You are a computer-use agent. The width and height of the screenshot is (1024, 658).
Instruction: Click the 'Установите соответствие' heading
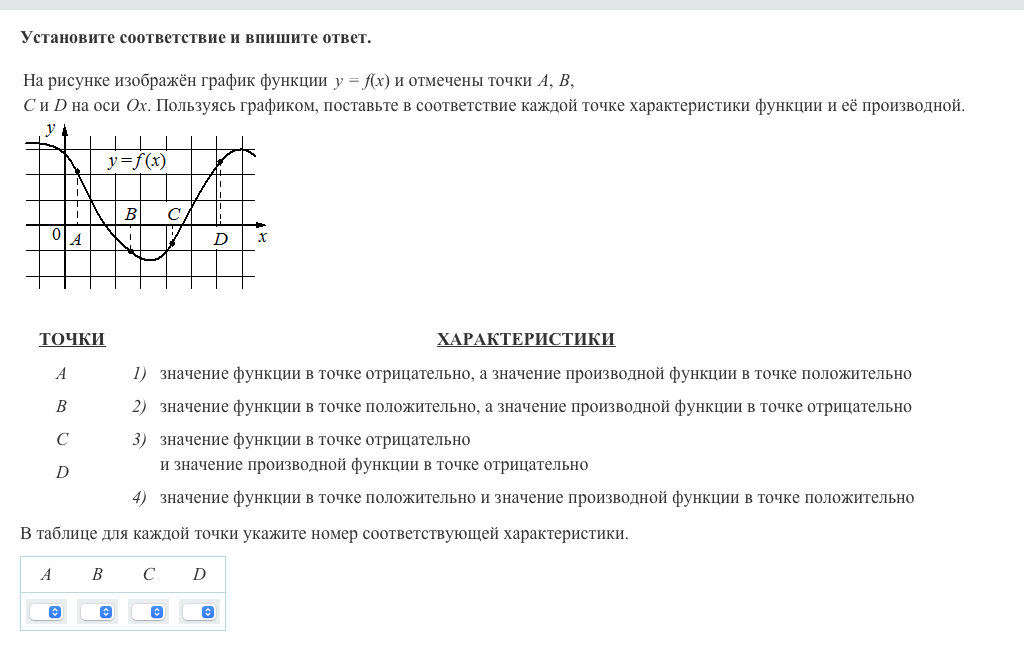click(196, 38)
